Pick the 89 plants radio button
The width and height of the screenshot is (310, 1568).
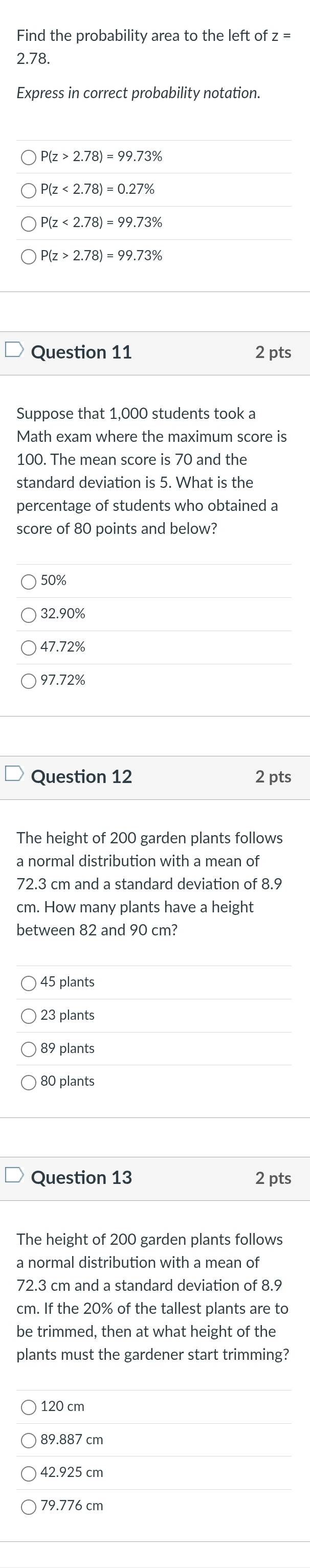coord(29,1049)
